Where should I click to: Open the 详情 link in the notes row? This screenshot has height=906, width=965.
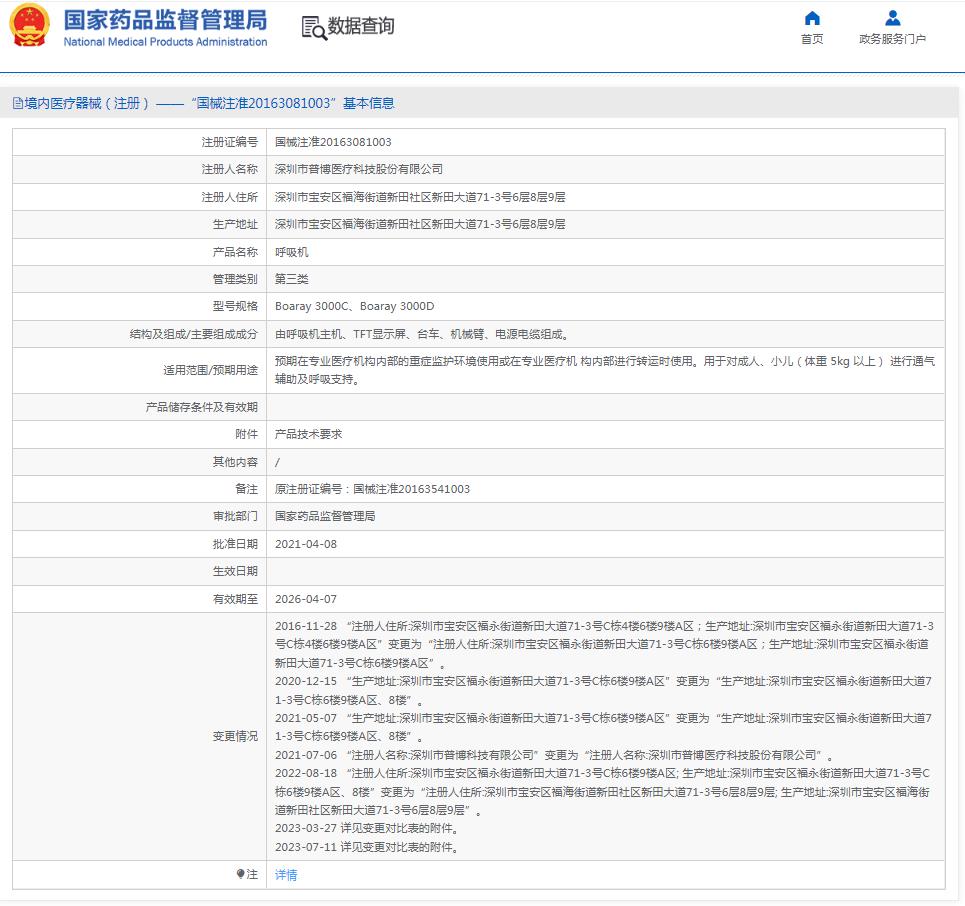[x=286, y=875]
